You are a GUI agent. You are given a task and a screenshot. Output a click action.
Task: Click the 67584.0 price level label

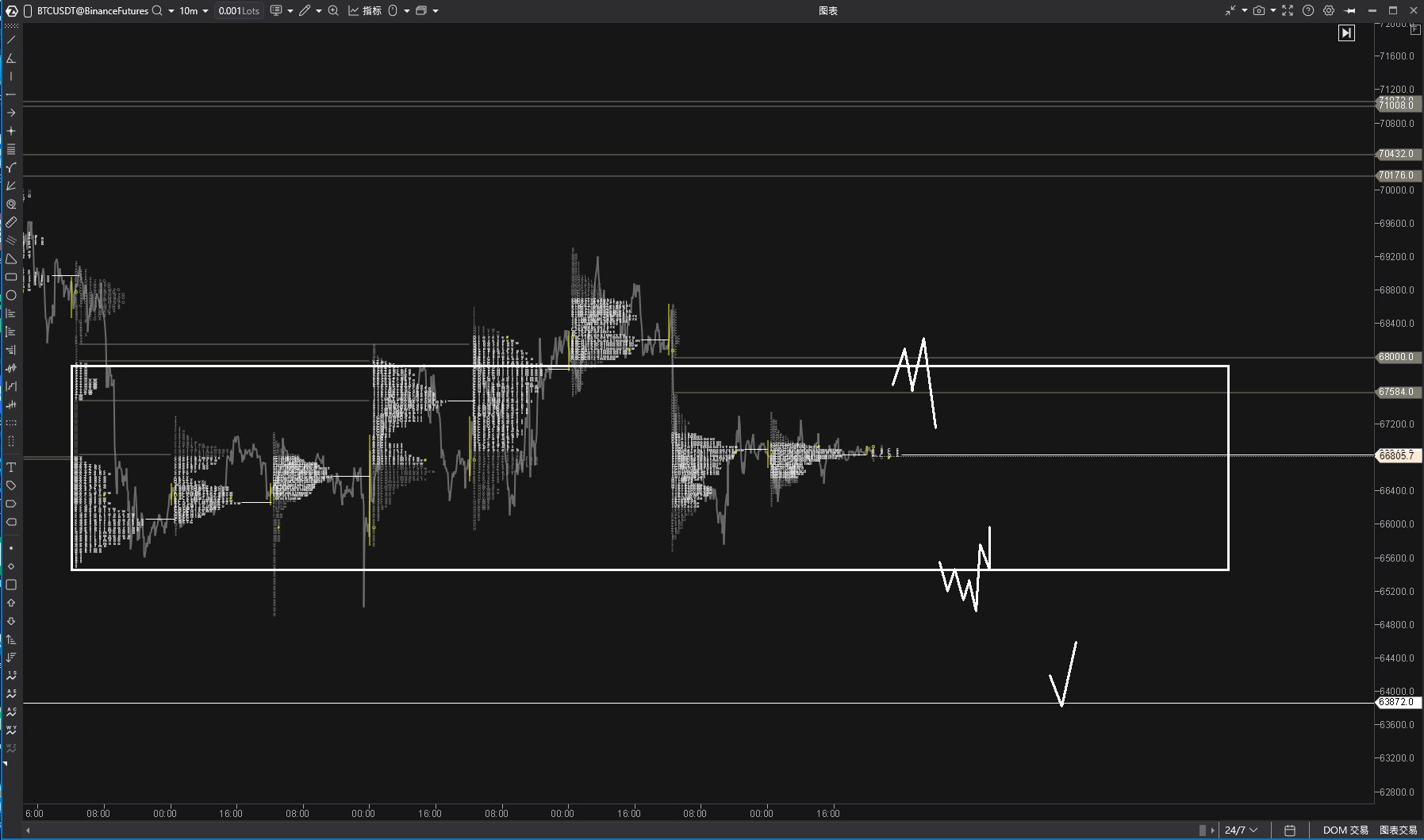point(1397,392)
